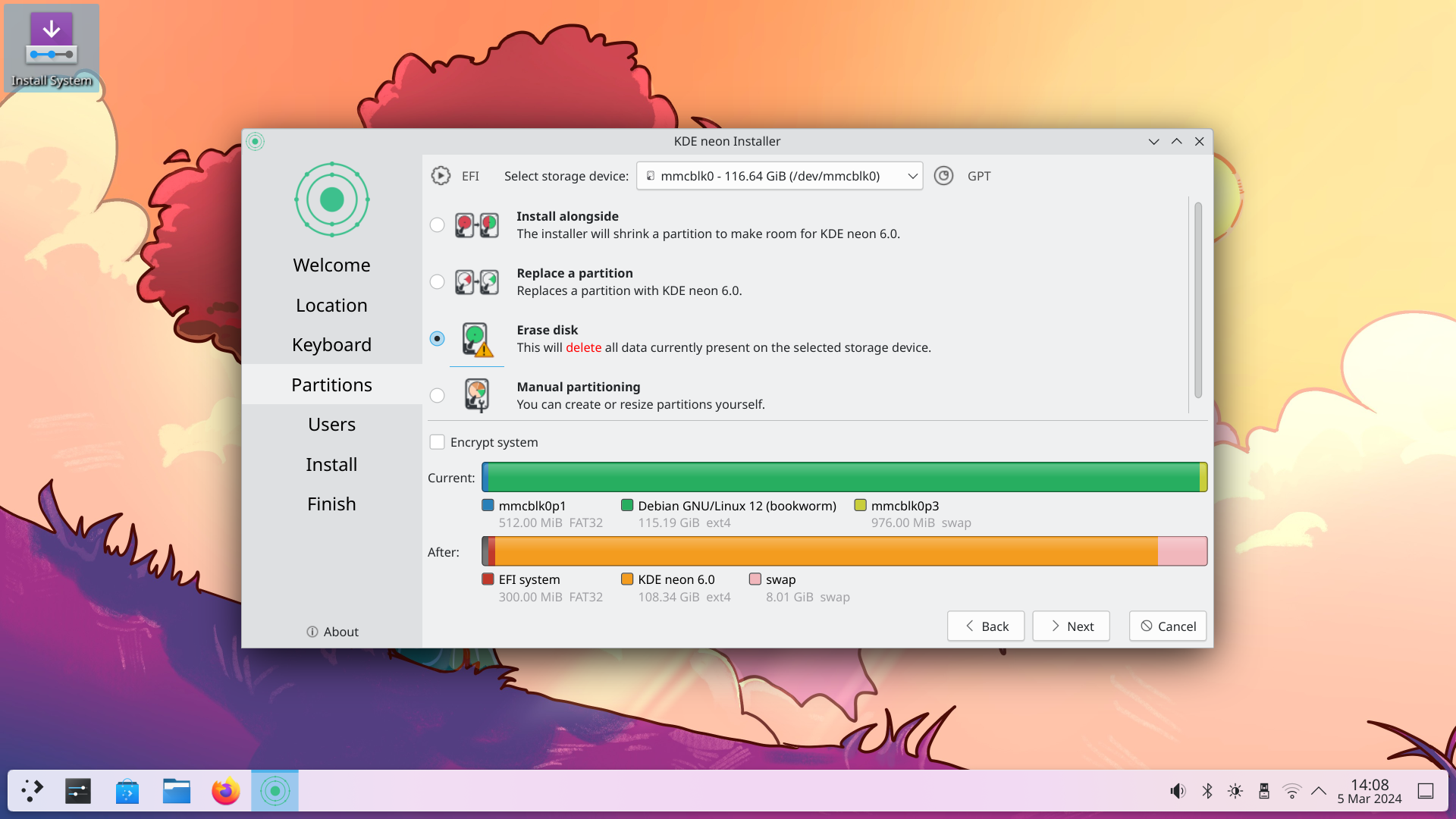Cancel the installation

tap(1168, 626)
